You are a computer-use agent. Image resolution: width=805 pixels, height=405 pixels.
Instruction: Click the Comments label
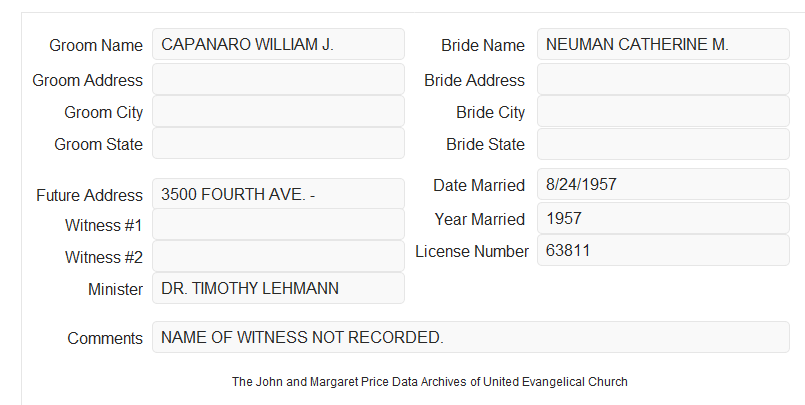click(105, 338)
